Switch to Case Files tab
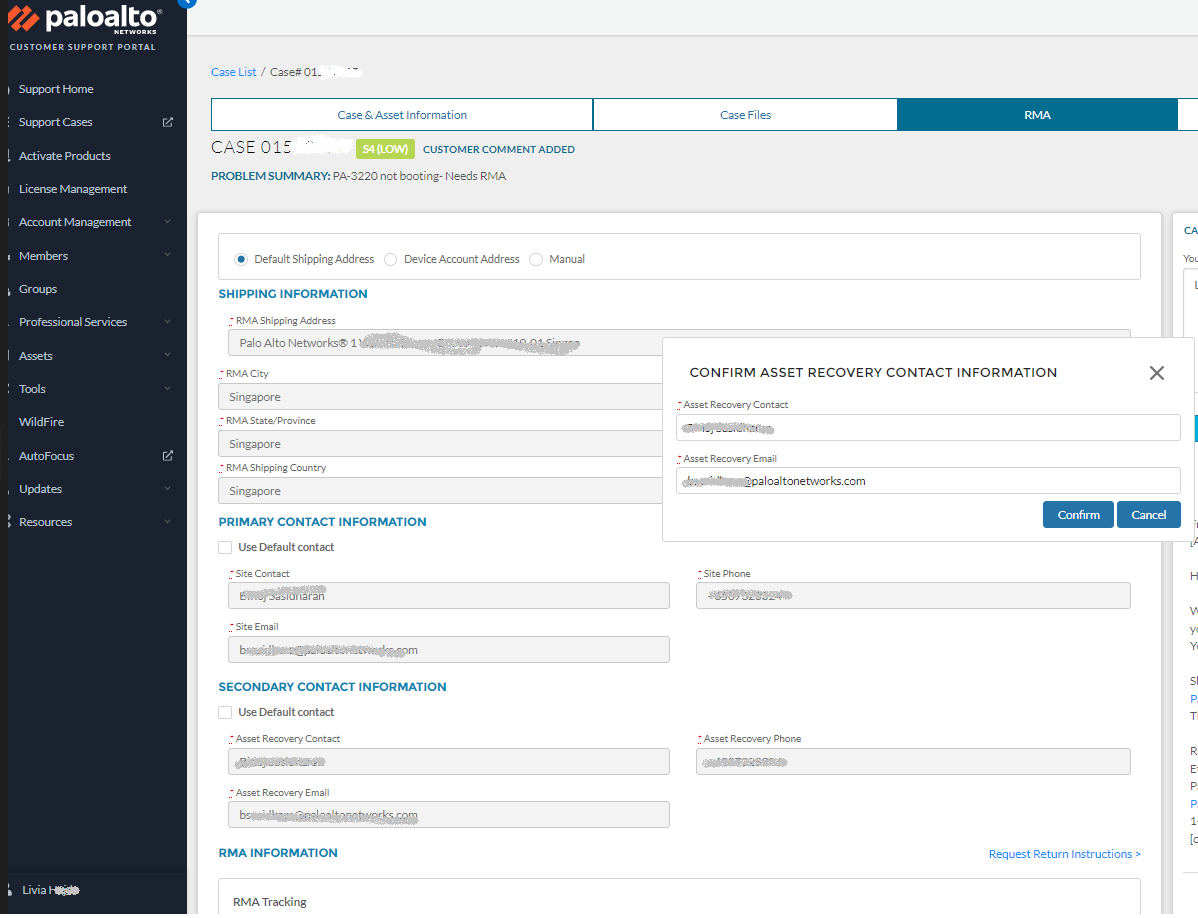The width and height of the screenshot is (1198, 918). coord(745,115)
